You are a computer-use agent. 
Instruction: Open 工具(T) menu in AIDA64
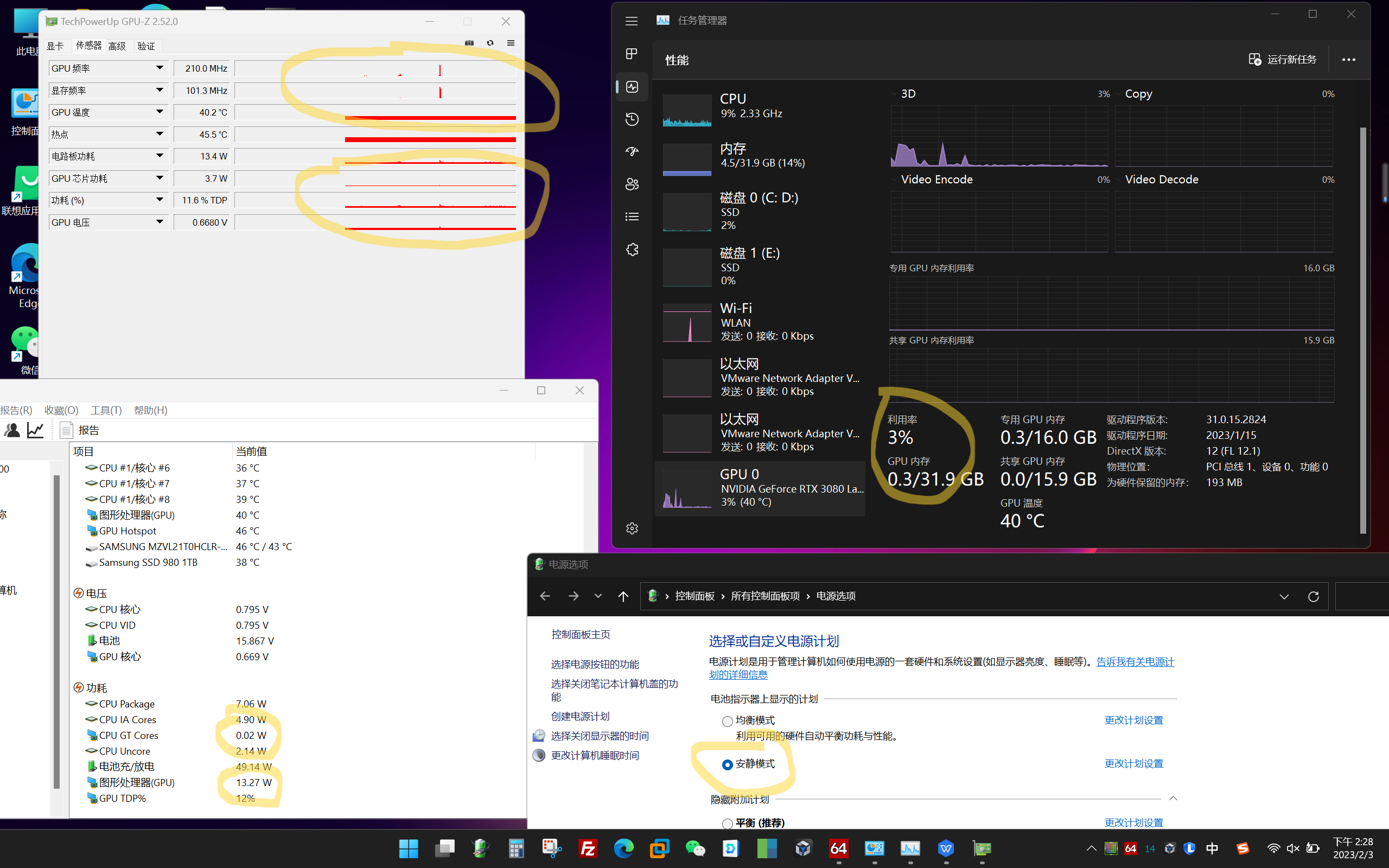(x=106, y=410)
